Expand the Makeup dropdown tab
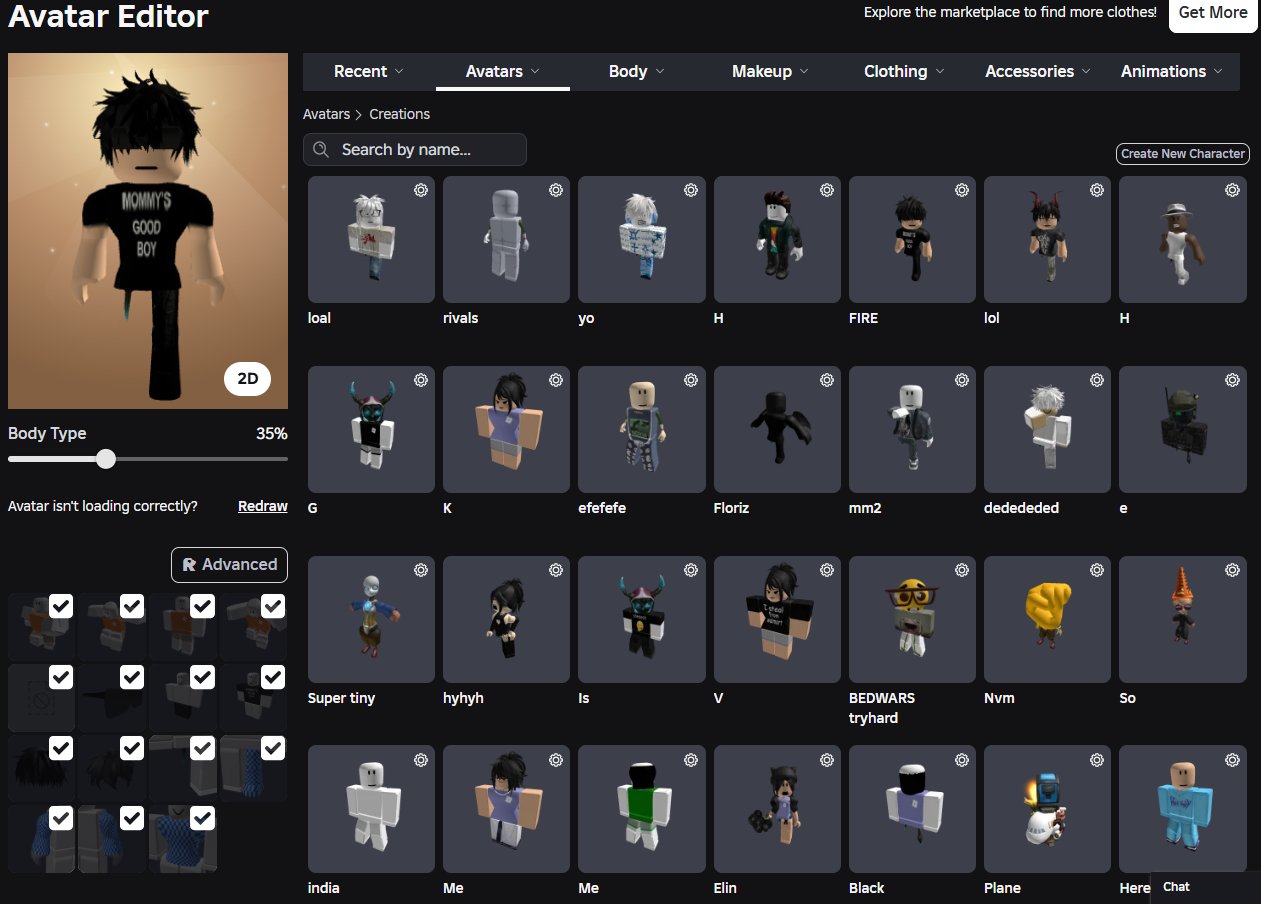Image resolution: width=1261 pixels, height=904 pixels. 770,71
